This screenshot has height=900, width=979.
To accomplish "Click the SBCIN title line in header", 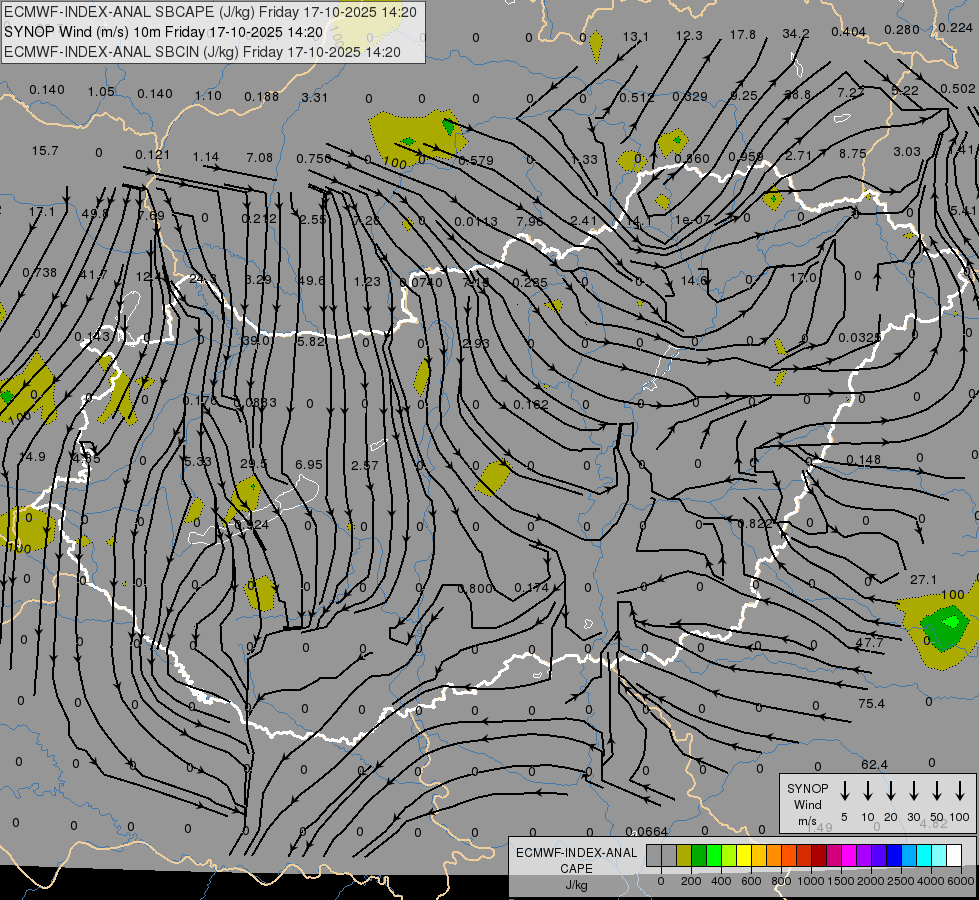I will click(202, 52).
